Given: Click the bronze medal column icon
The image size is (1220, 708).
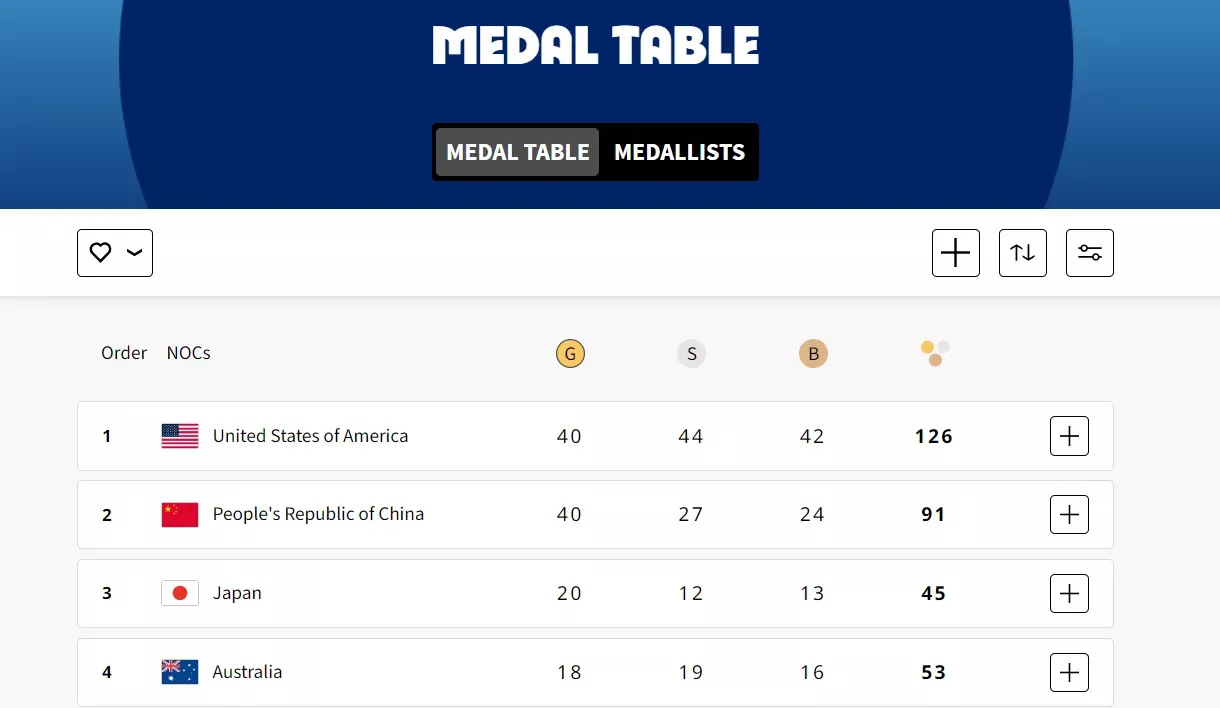Looking at the screenshot, I should [x=813, y=353].
